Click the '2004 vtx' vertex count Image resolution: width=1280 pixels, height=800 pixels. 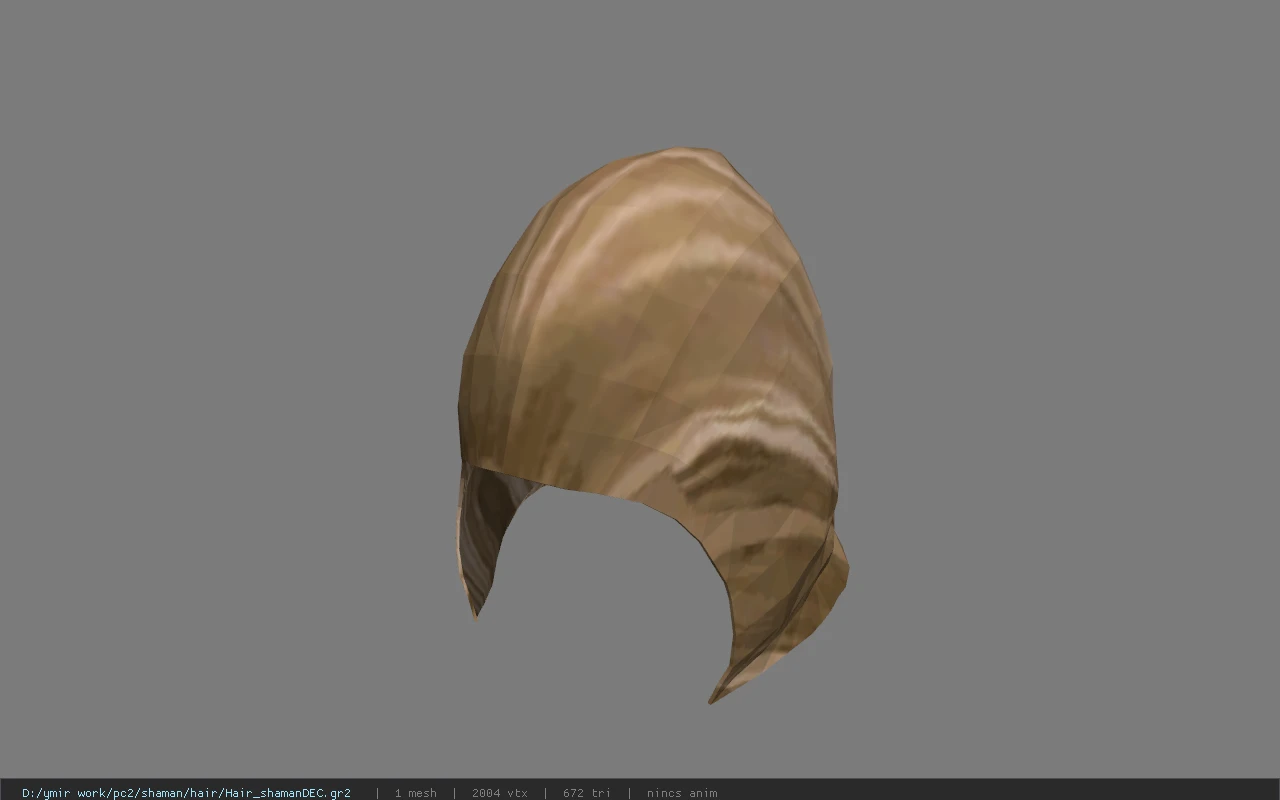tap(499, 793)
